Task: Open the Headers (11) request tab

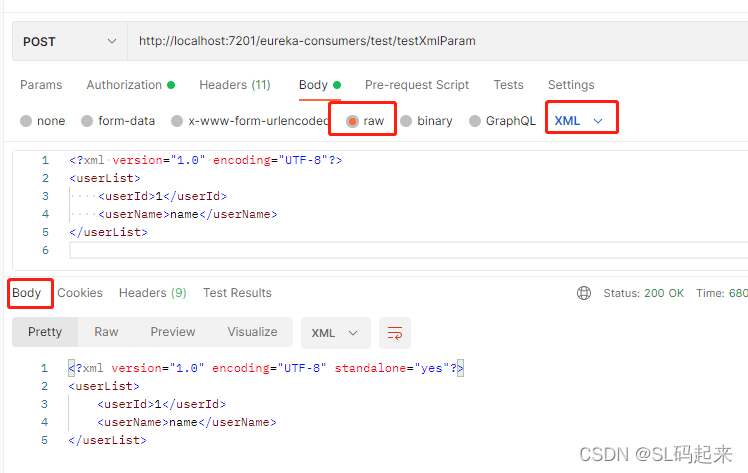Action: [234, 85]
